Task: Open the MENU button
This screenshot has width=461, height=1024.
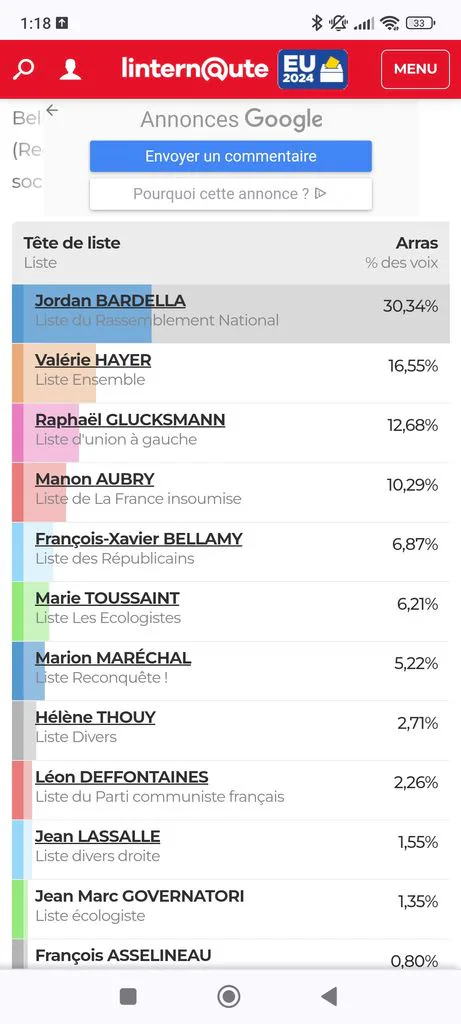Action: pyautogui.click(x=415, y=69)
